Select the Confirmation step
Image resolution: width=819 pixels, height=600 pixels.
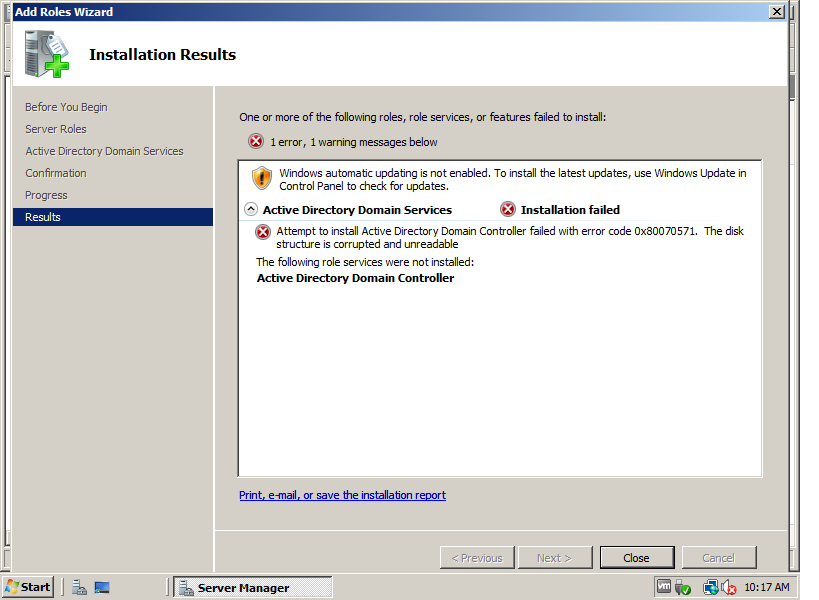(x=56, y=173)
